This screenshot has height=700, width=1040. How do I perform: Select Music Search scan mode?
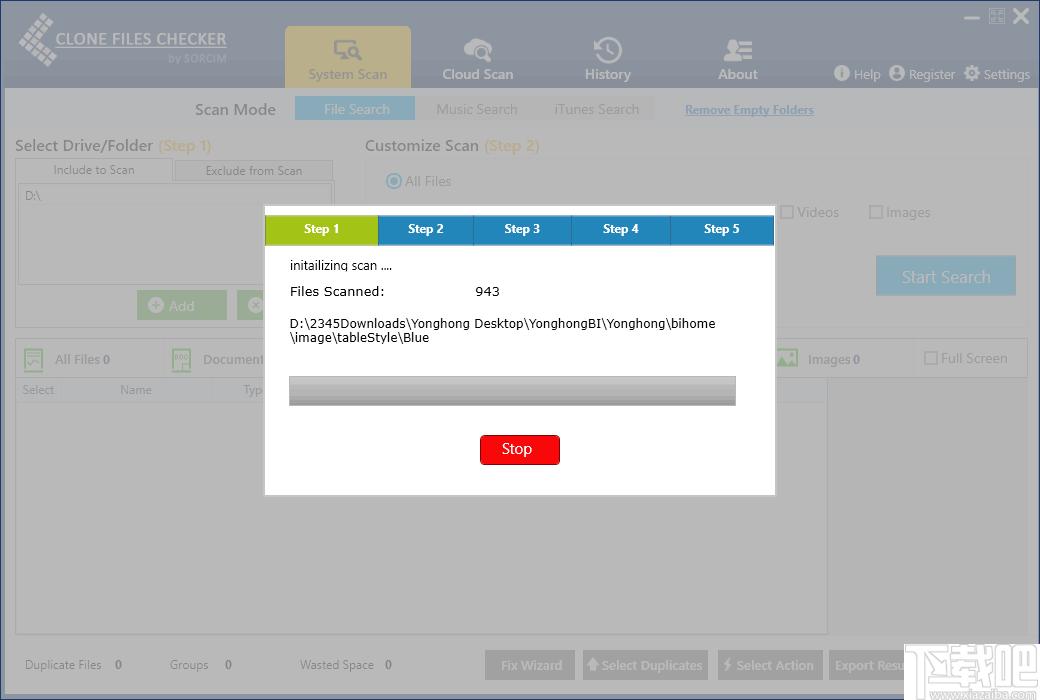point(476,109)
